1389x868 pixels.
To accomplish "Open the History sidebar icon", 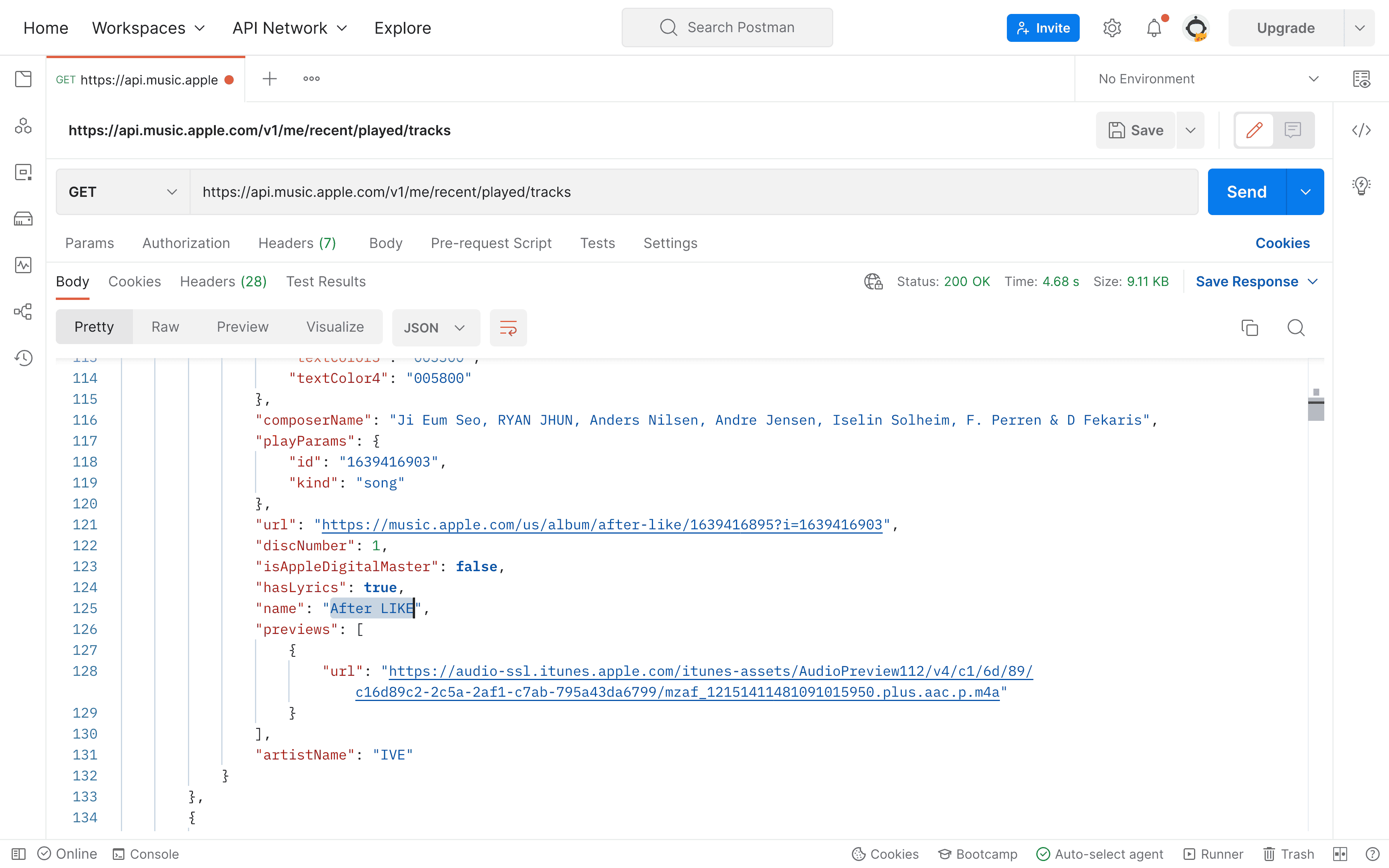I will point(23,358).
